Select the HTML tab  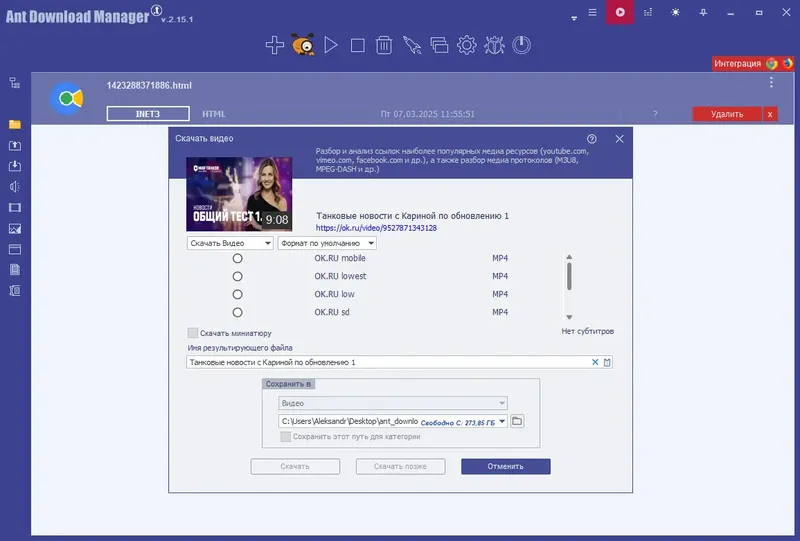214,114
